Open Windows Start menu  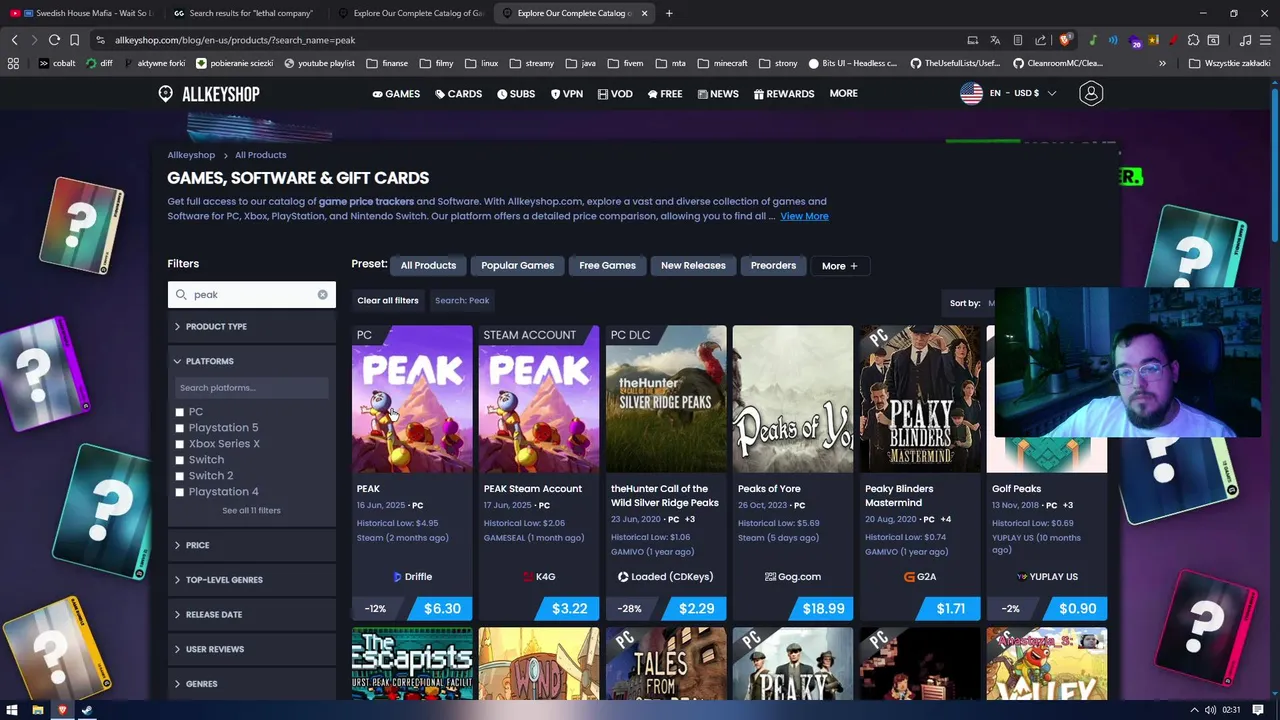click(x=13, y=710)
